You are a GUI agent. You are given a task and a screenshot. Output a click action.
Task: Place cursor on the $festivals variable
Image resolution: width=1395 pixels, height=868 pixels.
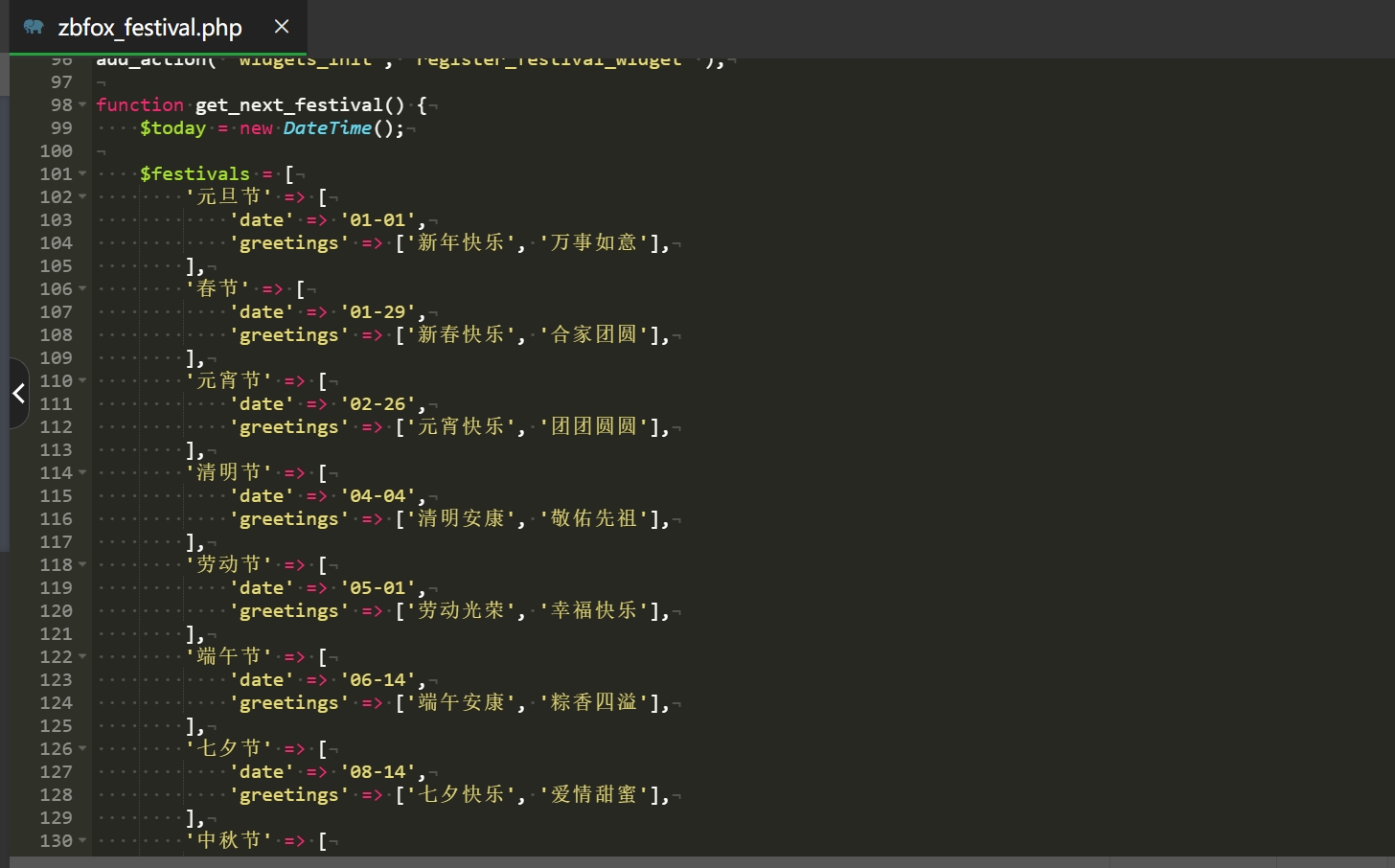(x=194, y=173)
